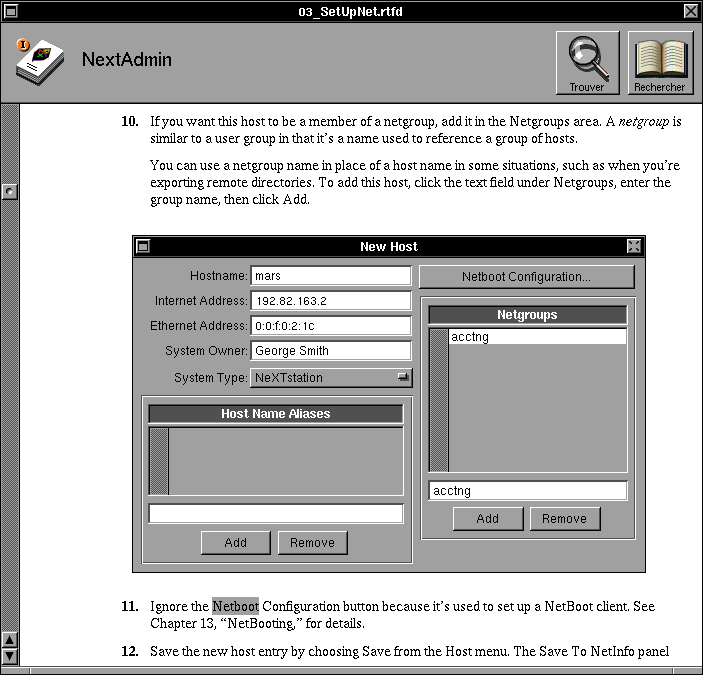Click the New Host title bar
The height and width of the screenshot is (675, 703).
(389, 246)
